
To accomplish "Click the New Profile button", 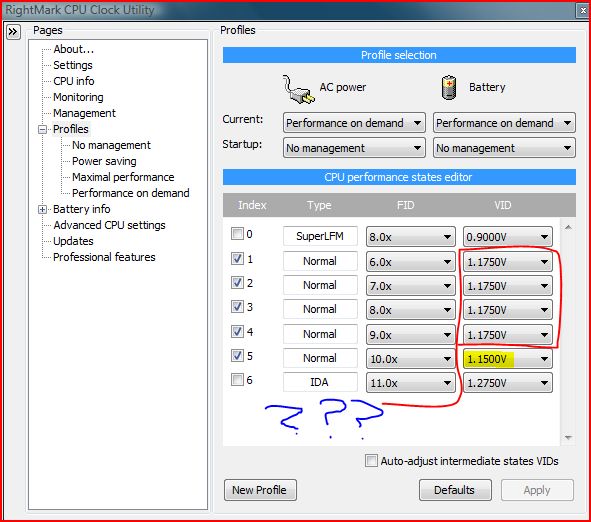I will [260, 490].
